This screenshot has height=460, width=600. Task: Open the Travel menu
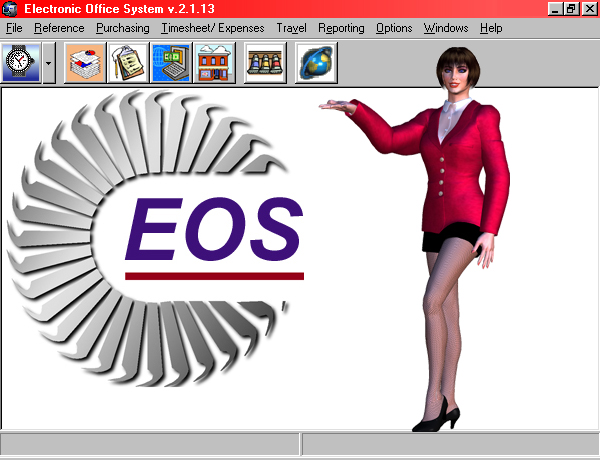coord(292,28)
